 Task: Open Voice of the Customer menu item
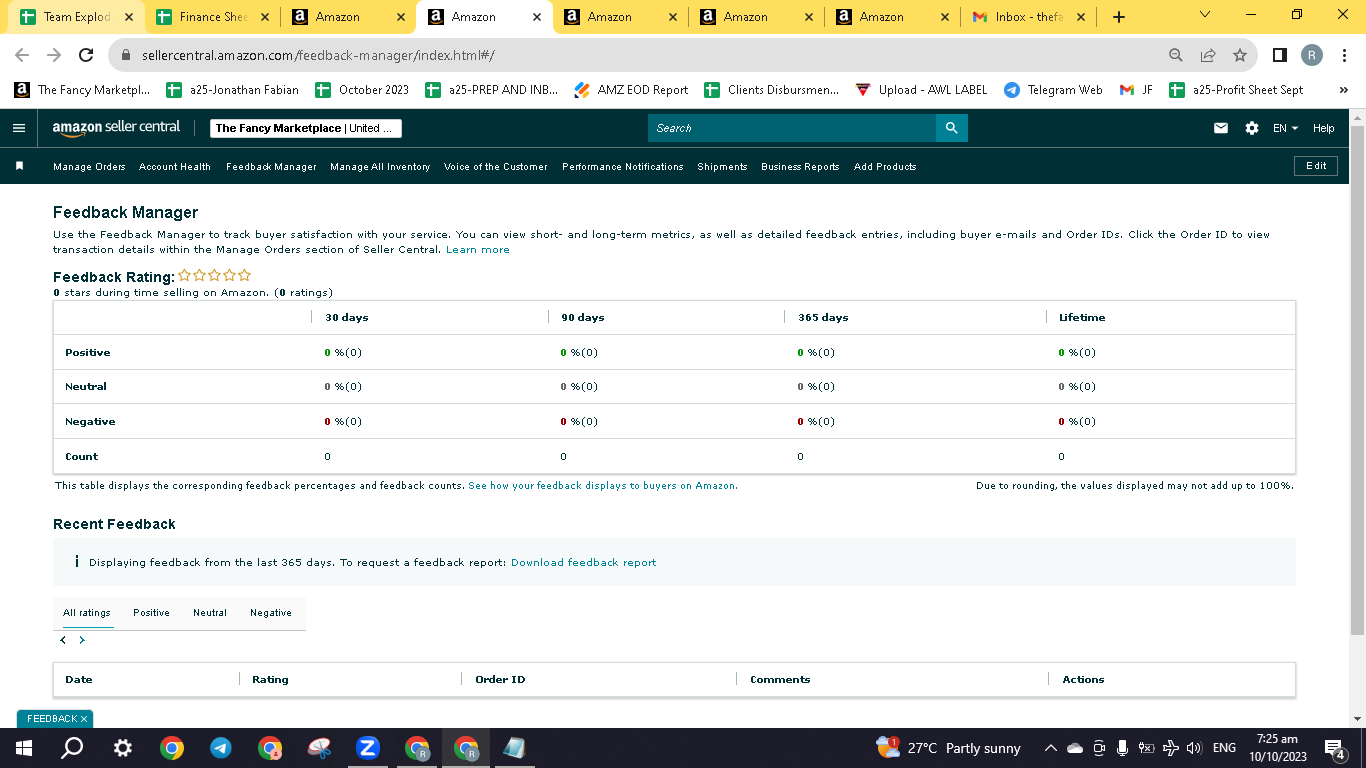point(496,167)
